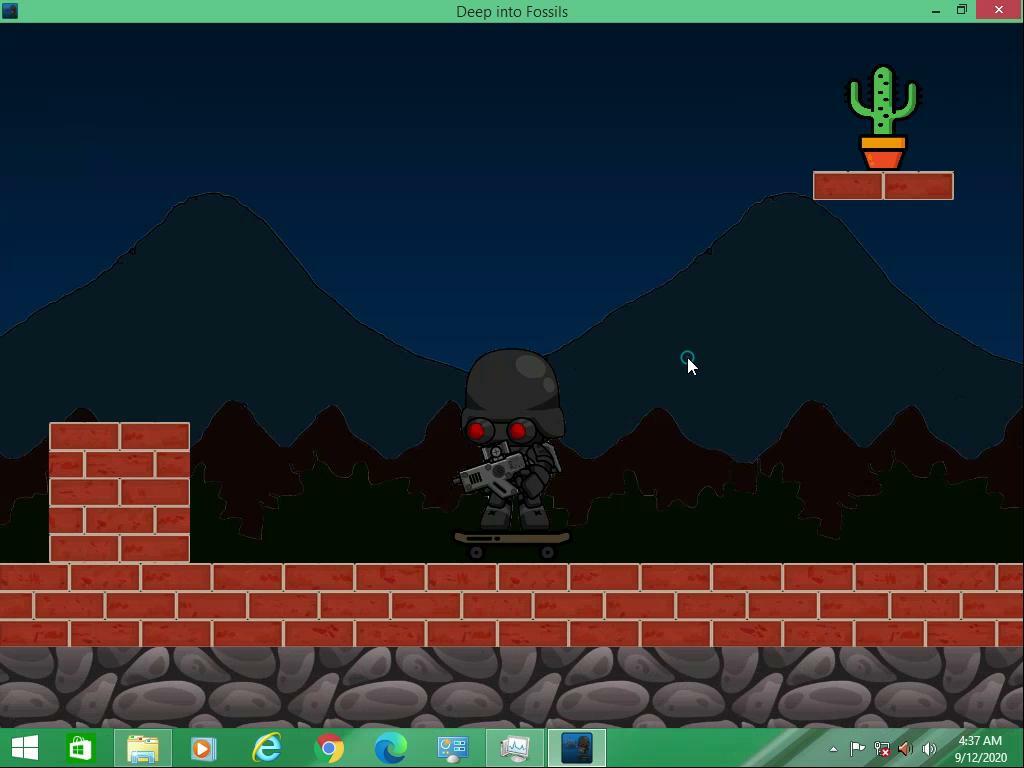Launch Internet Explorer from the taskbar
1024x768 pixels.
266,748
